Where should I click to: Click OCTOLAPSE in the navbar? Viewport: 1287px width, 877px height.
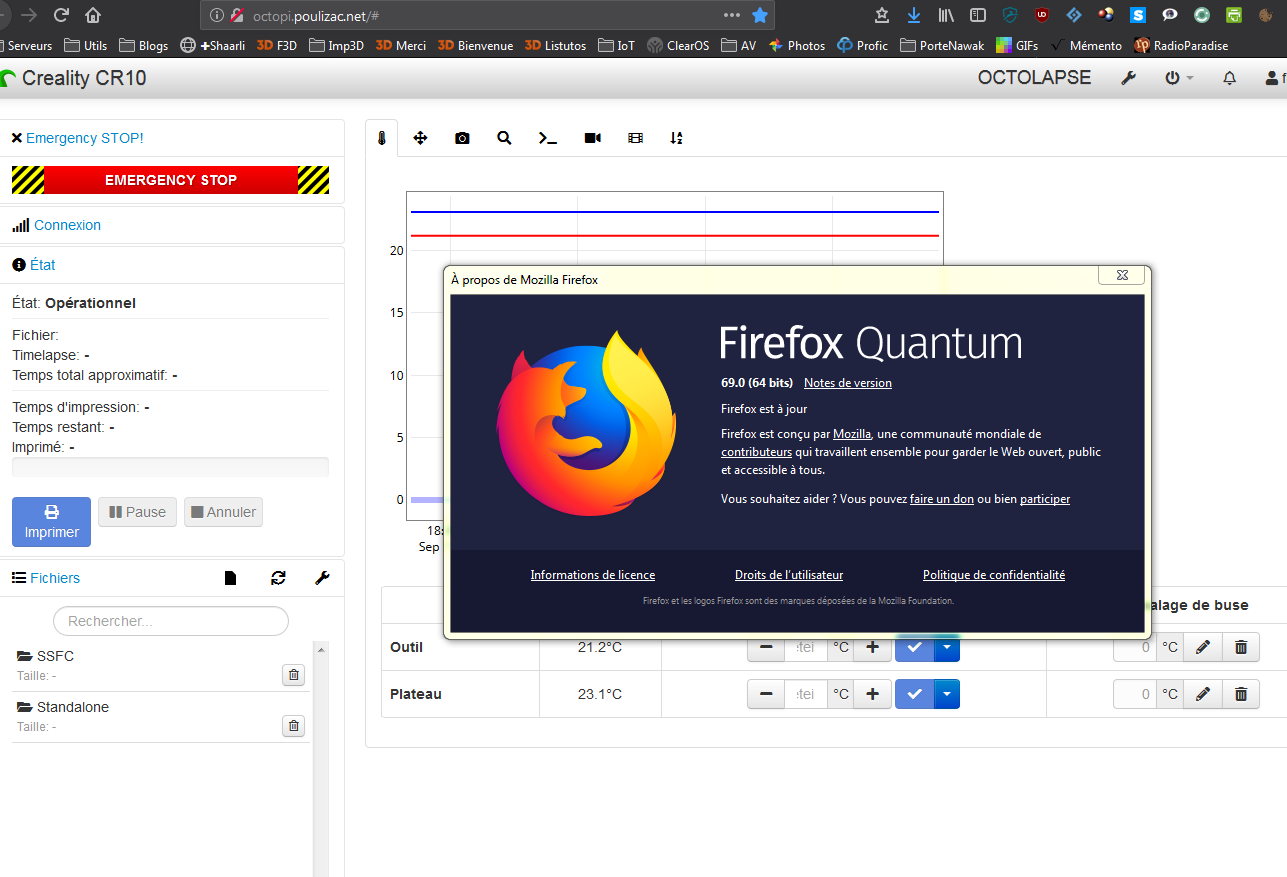click(1034, 78)
